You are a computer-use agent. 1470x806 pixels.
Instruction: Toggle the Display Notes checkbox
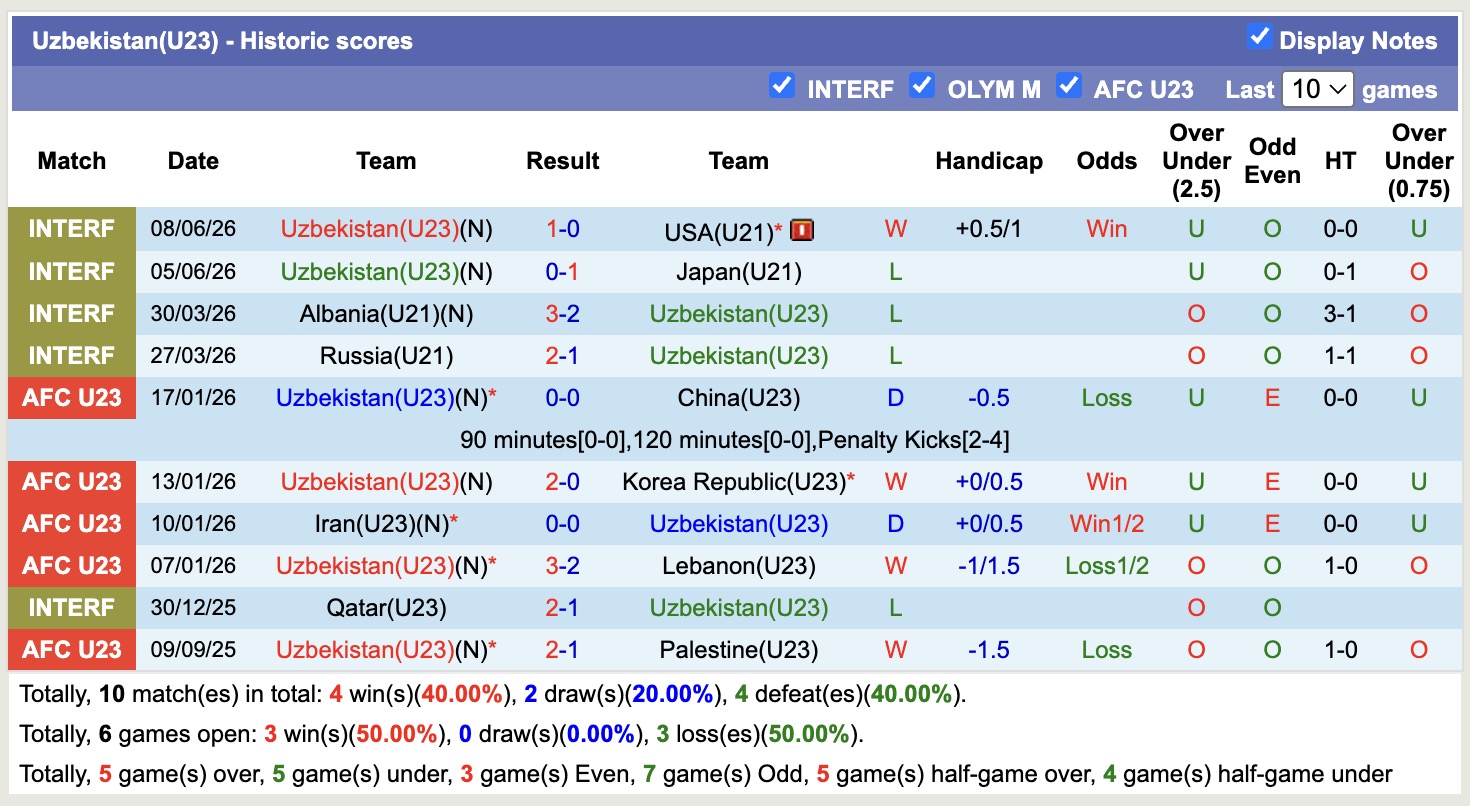tap(1259, 37)
